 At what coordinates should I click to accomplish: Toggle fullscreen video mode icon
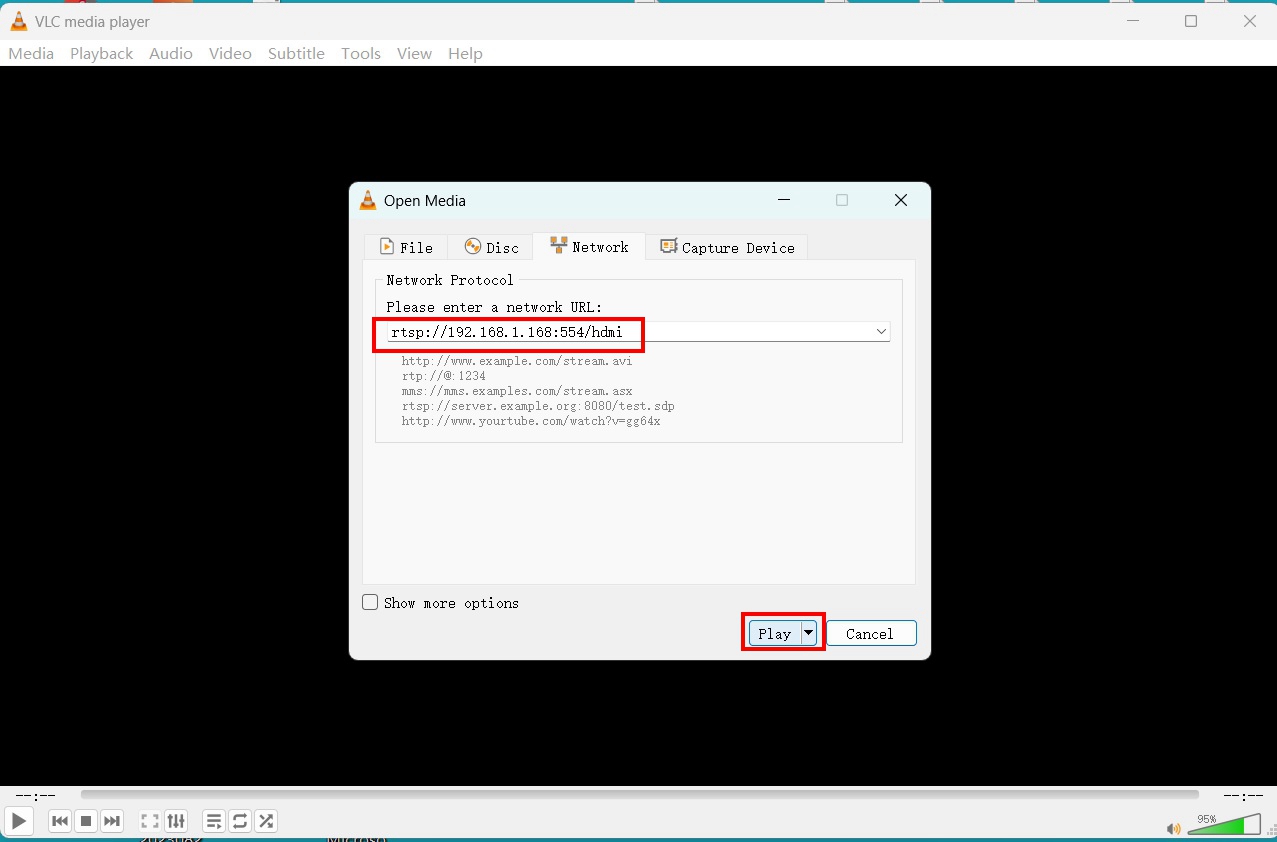point(150,821)
